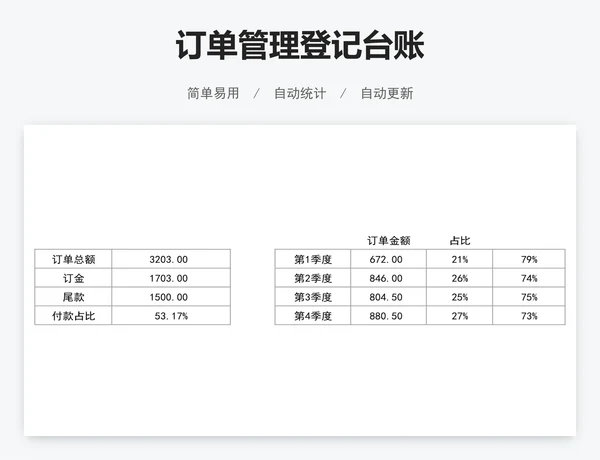Click the 自动统计 subtitle text
The width and height of the screenshot is (600, 460).
[x=300, y=93]
